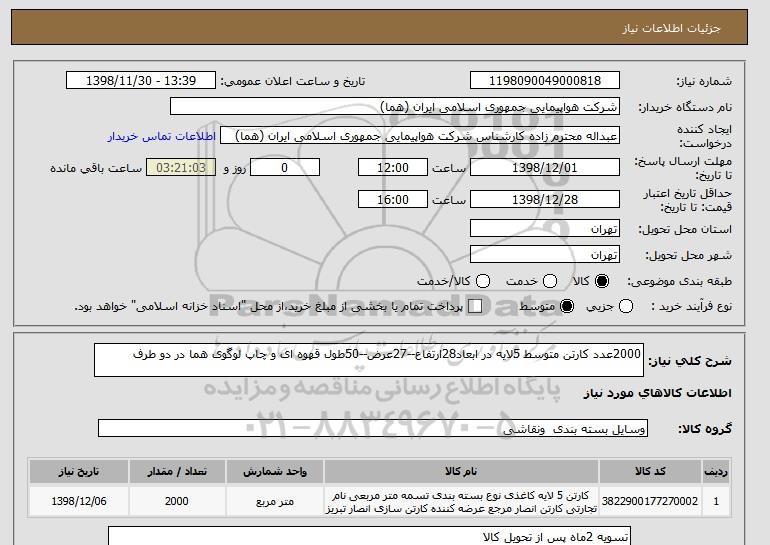Screen dimensions: 770x545
Task: Click the settlement terms text box تسویه 2ماه
Action: point(369,536)
